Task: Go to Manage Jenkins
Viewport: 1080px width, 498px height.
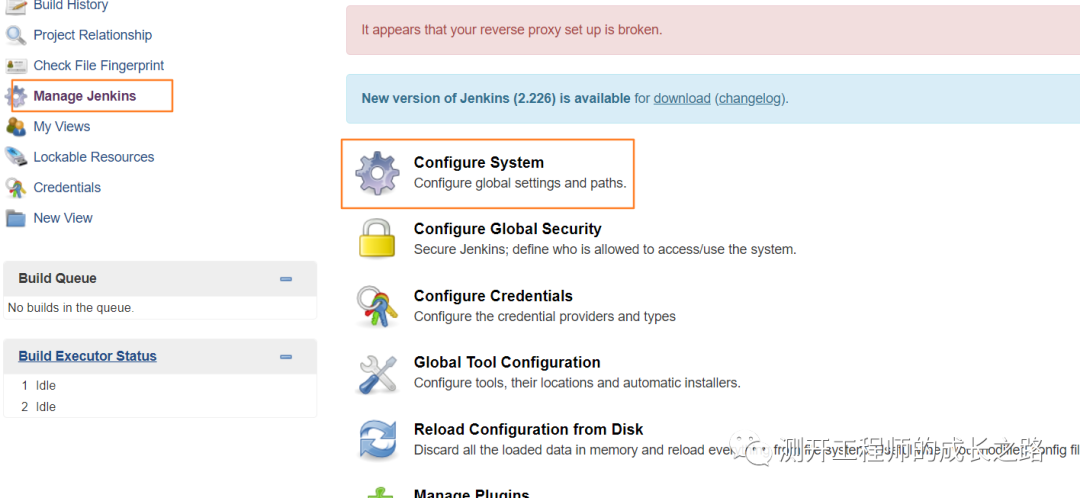Action: tap(85, 96)
